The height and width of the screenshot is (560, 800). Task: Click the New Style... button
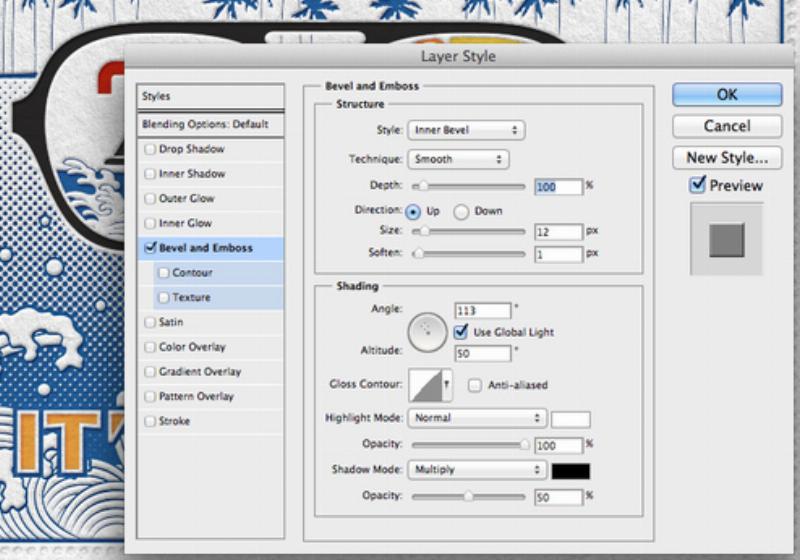727,157
